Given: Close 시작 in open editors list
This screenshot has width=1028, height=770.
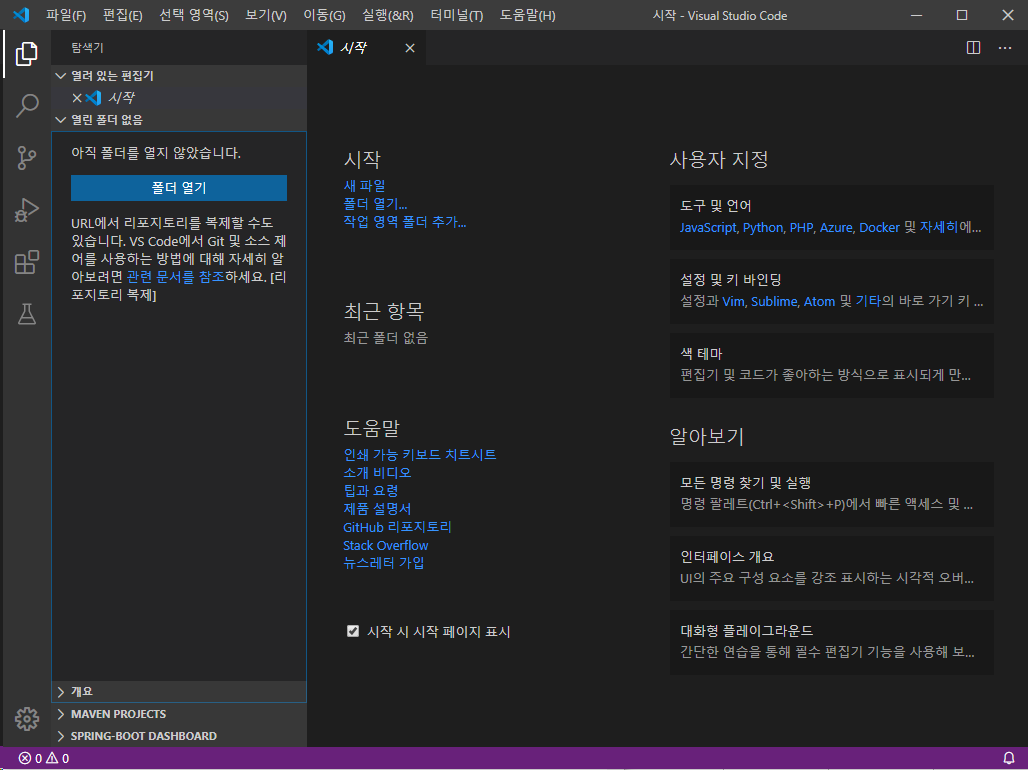Looking at the screenshot, I should tap(76, 98).
